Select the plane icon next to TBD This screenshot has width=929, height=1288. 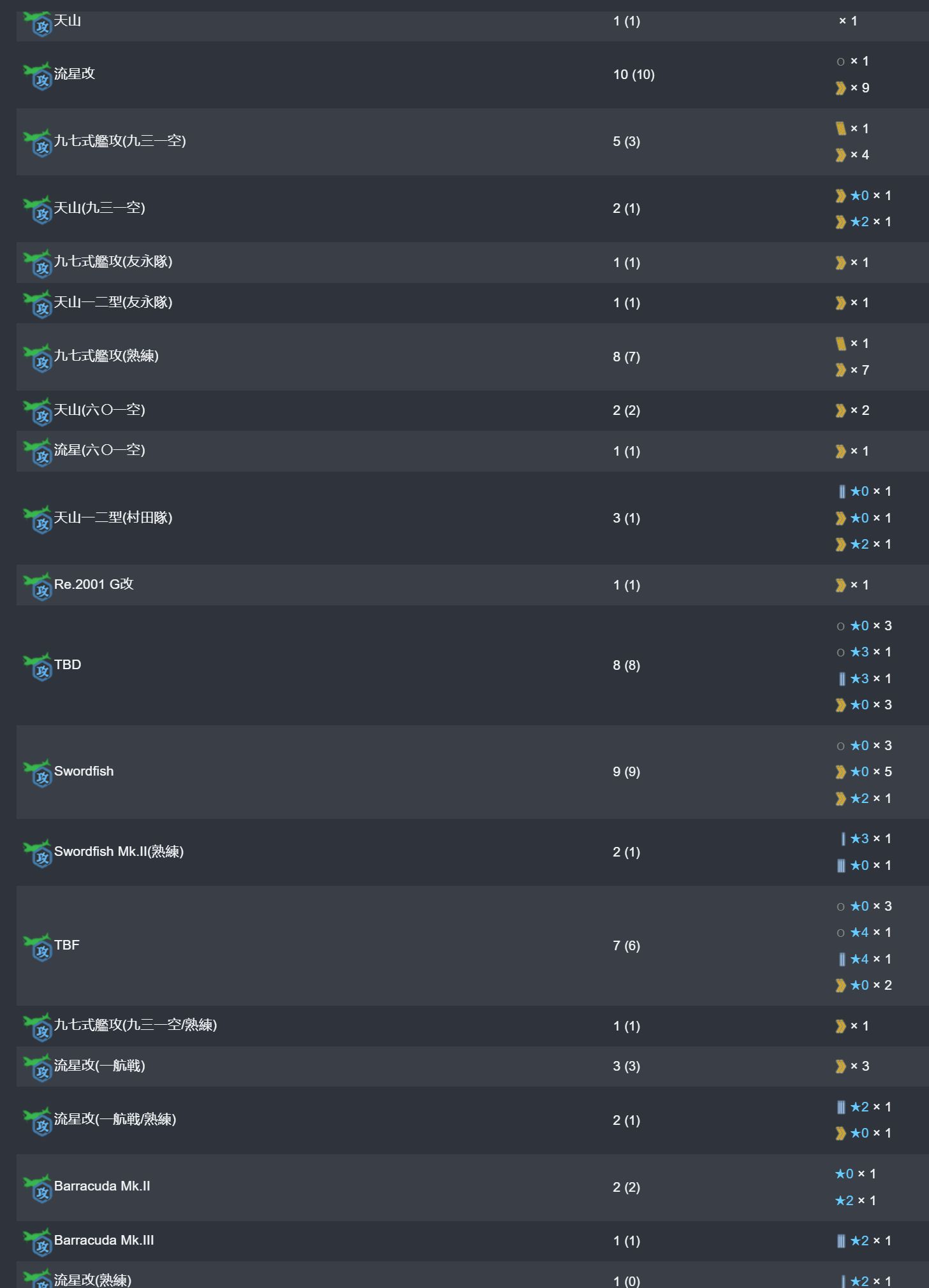tap(38, 667)
